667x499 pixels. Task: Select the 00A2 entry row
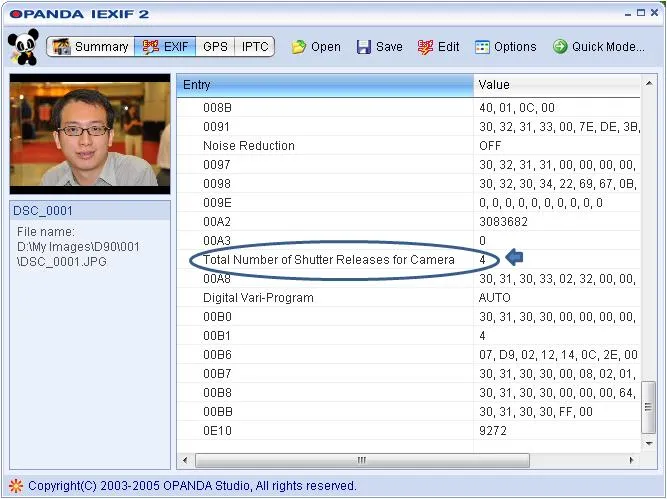(408, 222)
